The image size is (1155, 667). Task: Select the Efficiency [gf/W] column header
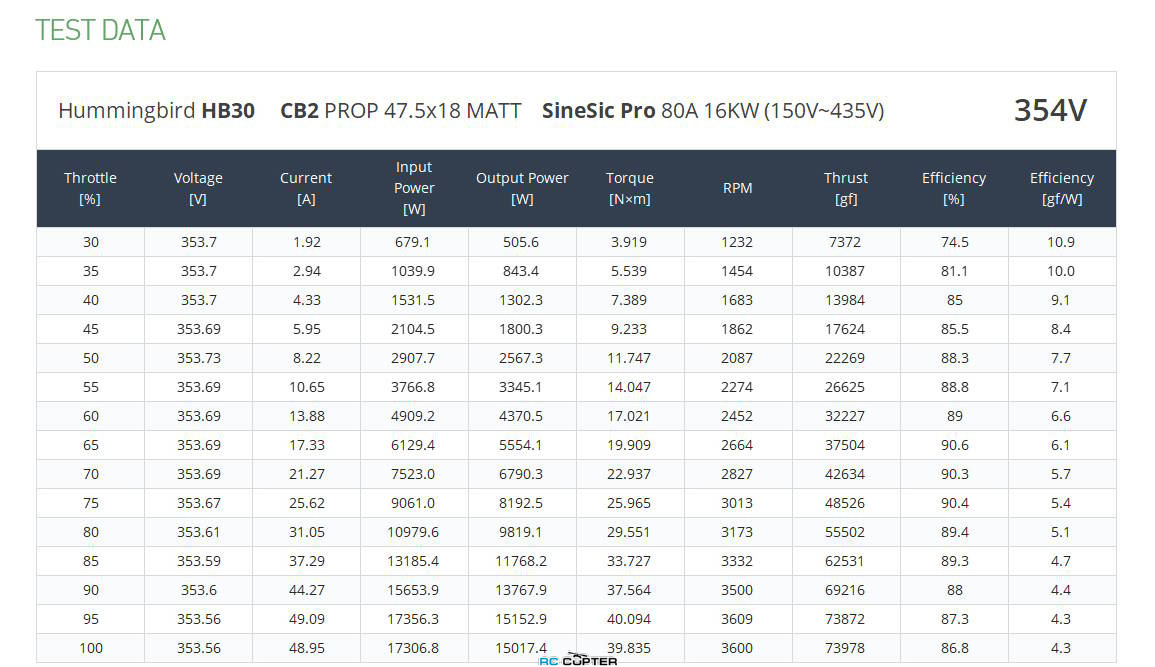pyautogui.click(x=1061, y=188)
